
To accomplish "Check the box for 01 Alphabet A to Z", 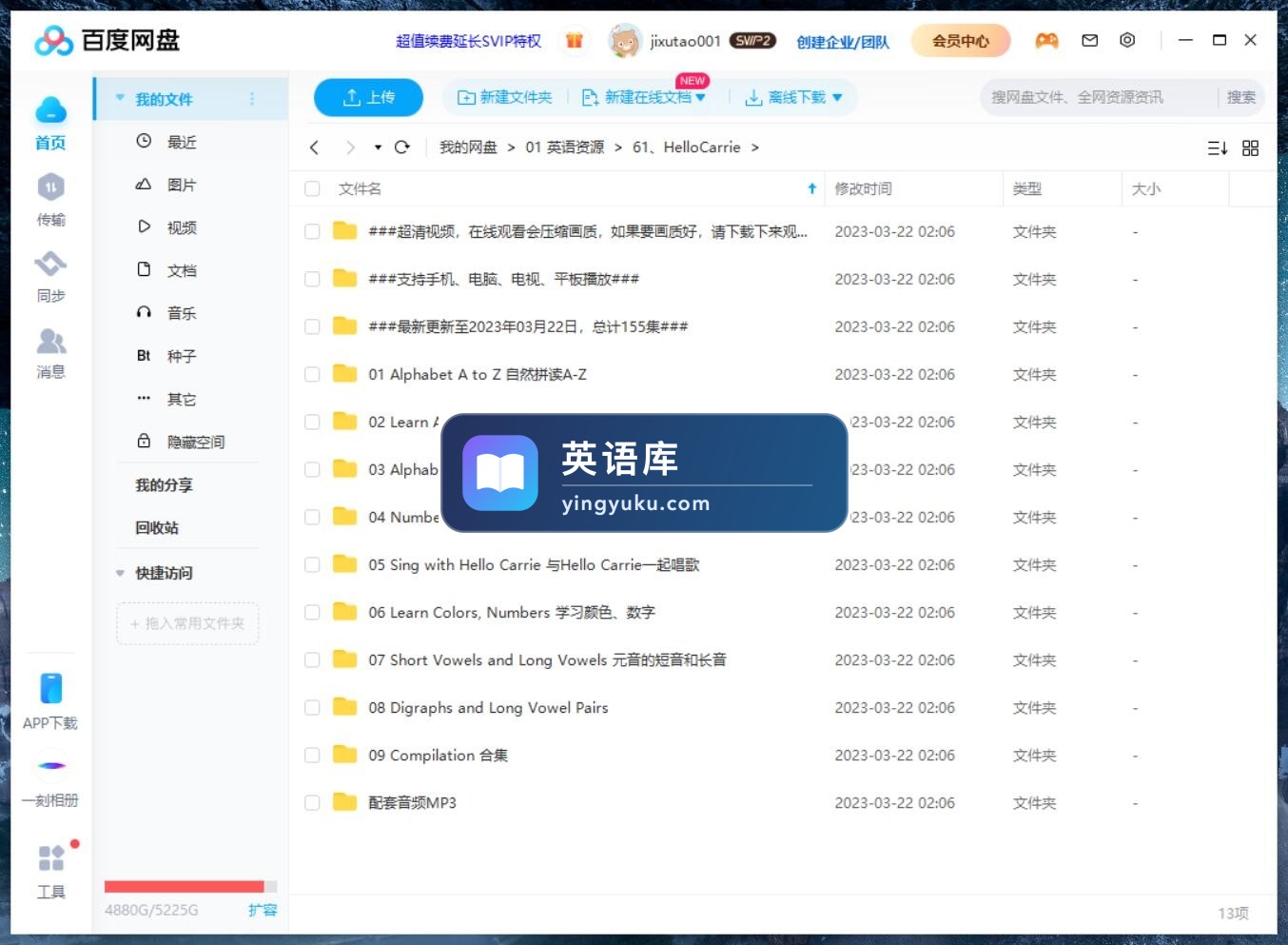I will pyautogui.click(x=312, y=374).
